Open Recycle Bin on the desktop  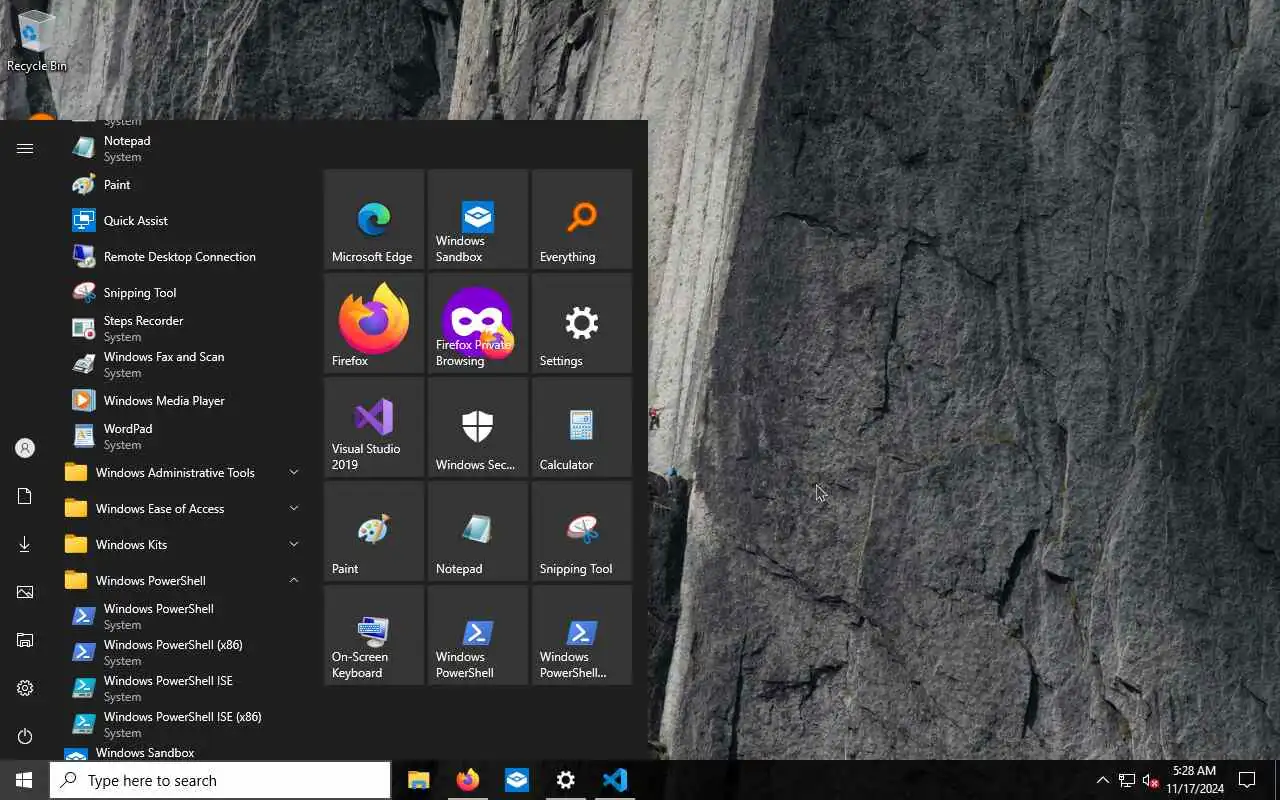coord(37,40)
